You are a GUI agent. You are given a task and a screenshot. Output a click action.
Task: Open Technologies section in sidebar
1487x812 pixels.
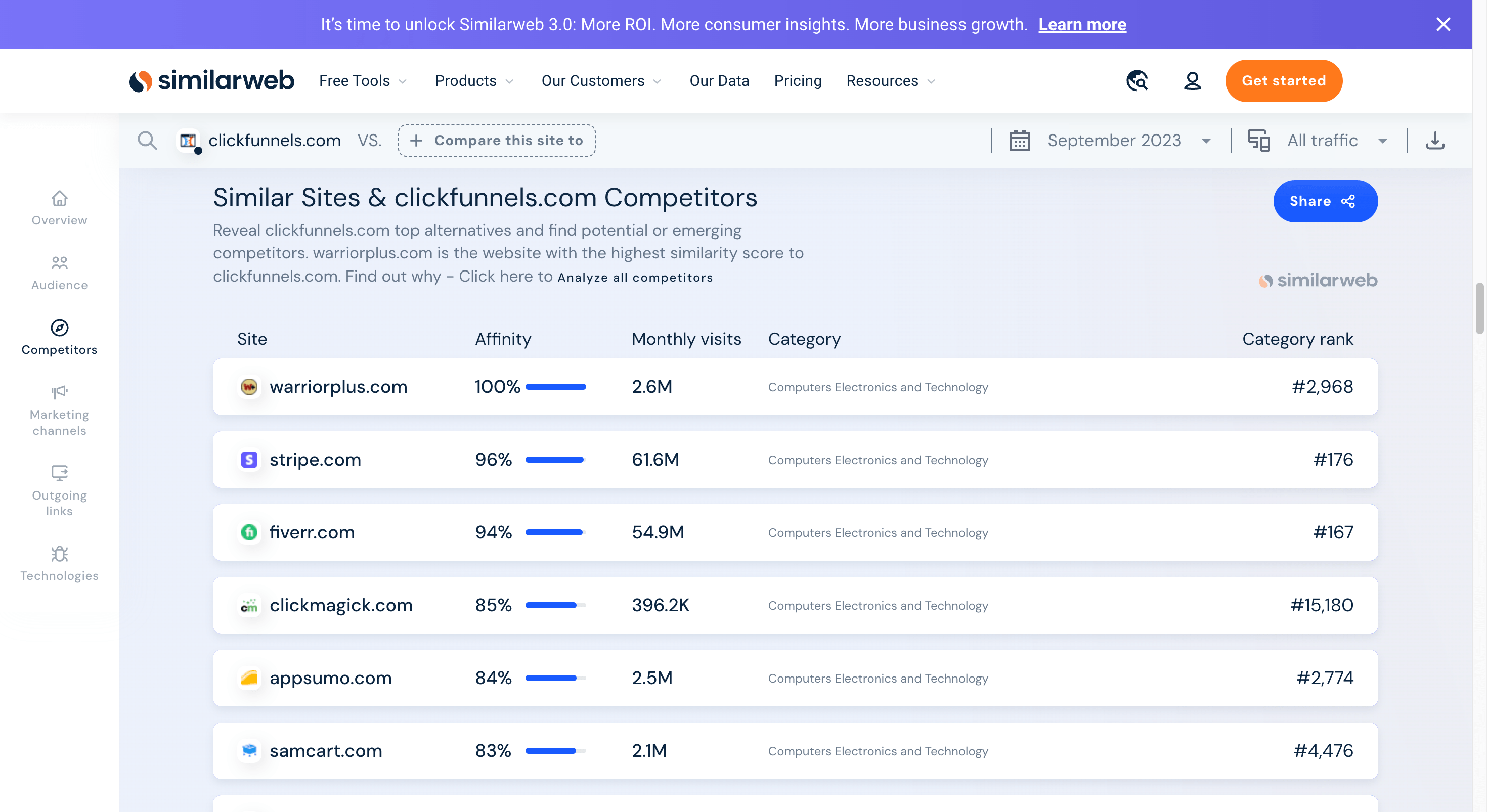60,564
